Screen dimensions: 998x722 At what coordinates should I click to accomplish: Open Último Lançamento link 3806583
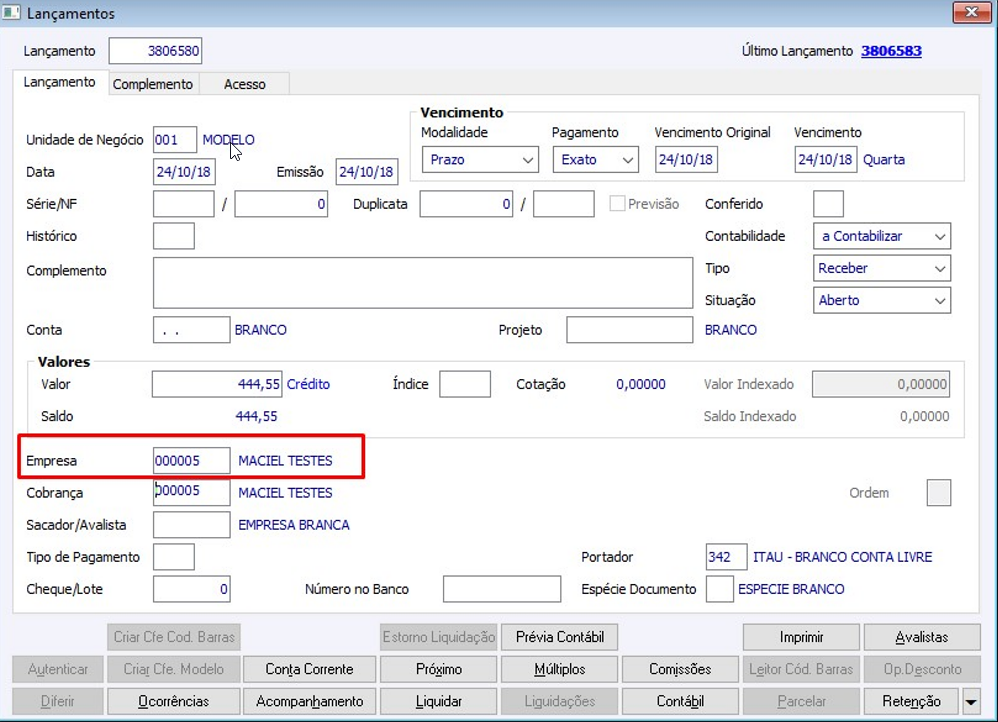tap(891, 51)
